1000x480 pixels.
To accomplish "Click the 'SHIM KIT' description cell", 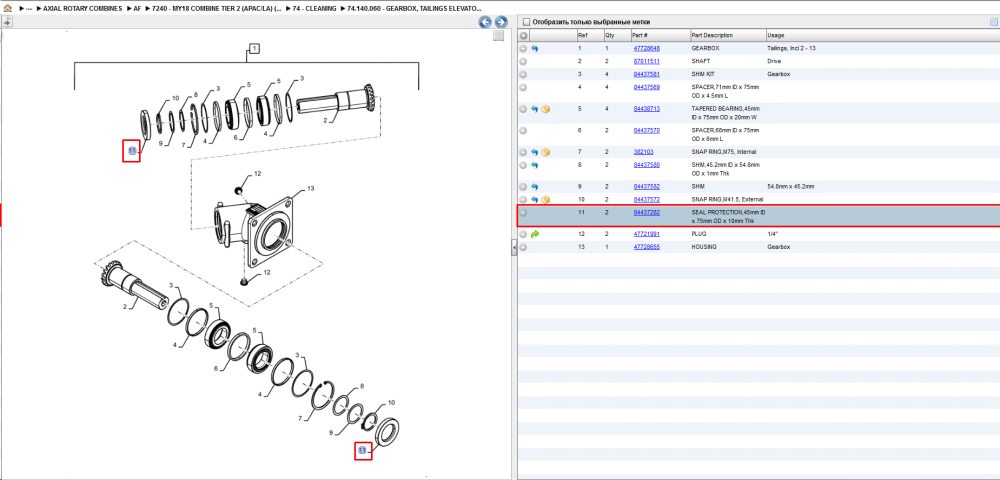I will tap(703, 74).
